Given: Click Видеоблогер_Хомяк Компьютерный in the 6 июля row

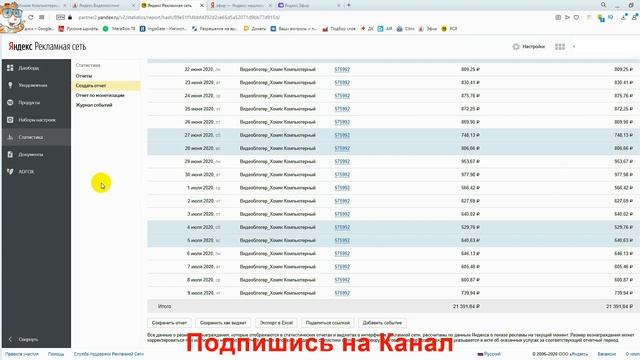Looking at the screenshot, I should (x=278, y=253).
